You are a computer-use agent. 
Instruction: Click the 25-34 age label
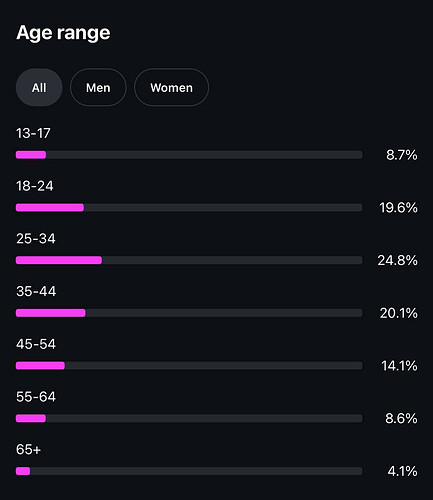36,239
